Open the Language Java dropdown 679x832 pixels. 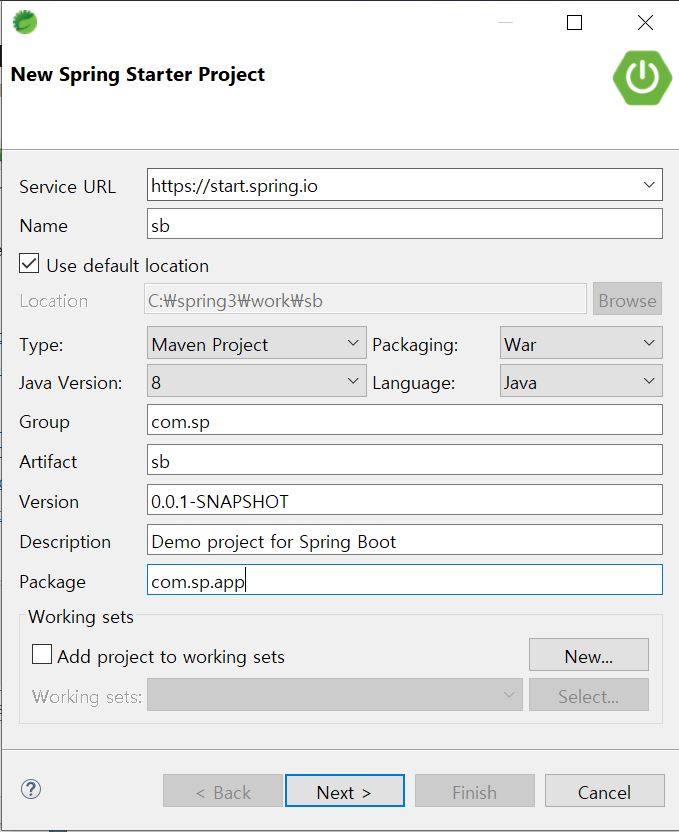click(581, 381)
